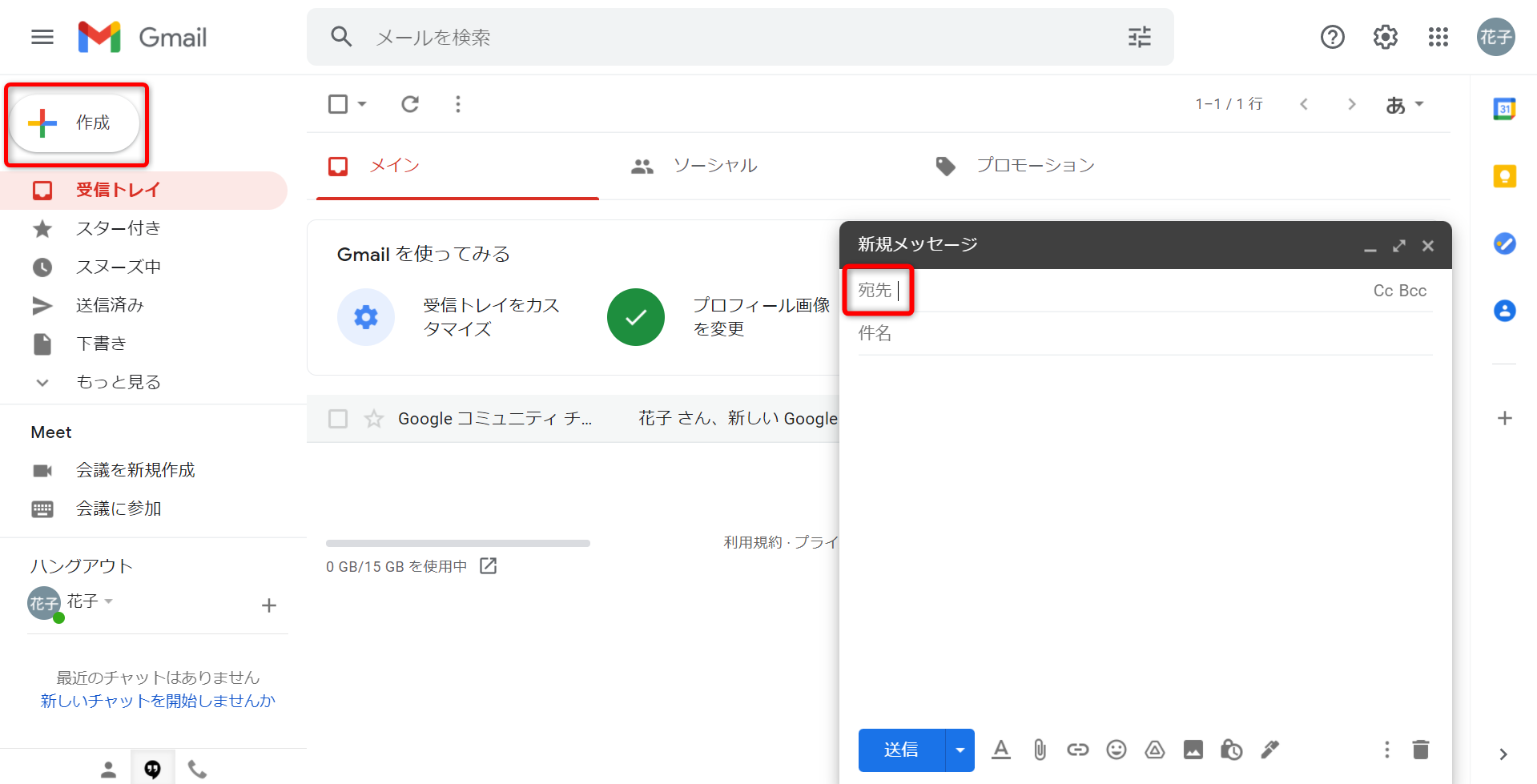Open Google apps grid menu
The image size is (1537, 784).
(x=1438, y=37)
